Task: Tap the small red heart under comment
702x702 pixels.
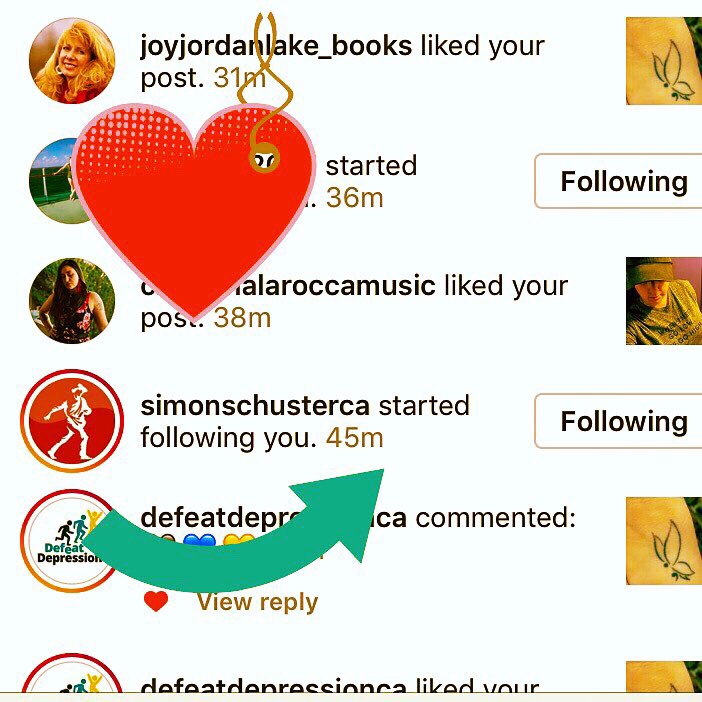Action: tap(156, 601)
